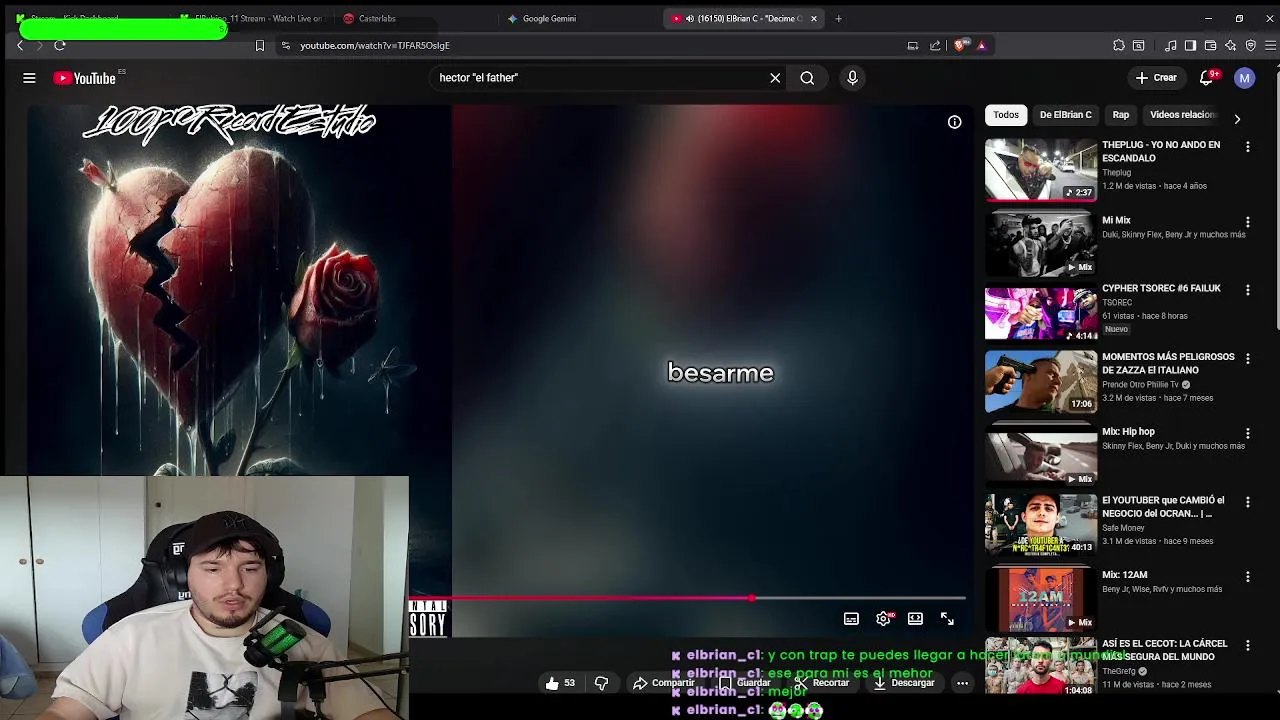Screen dimensions: 1280x720
Task: Seek using the red progress bar
Action: click(x=688, y=598)
